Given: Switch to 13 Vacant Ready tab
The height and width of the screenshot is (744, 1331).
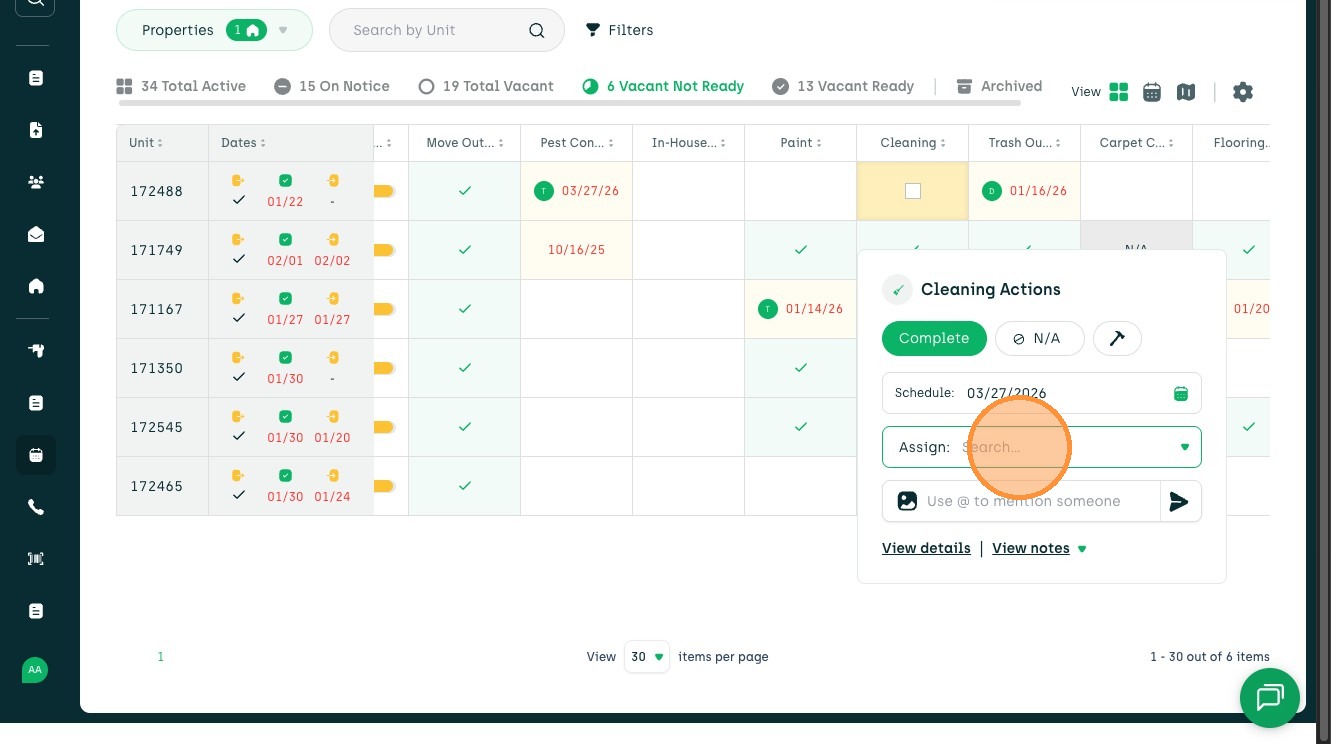Looking at the screenshot, I should tap(845, 86).
